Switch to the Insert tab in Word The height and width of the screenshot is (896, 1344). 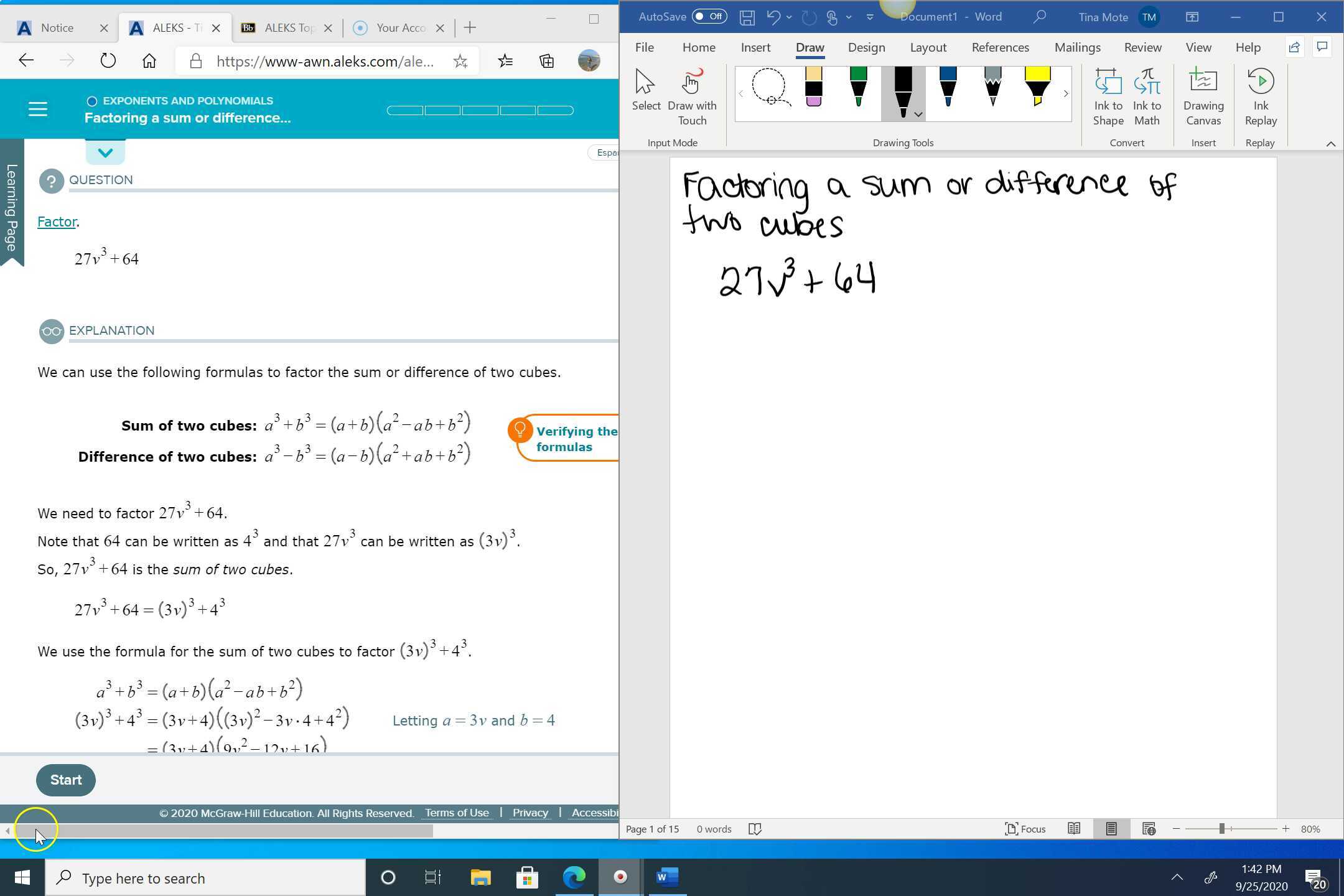coord(755,47)
